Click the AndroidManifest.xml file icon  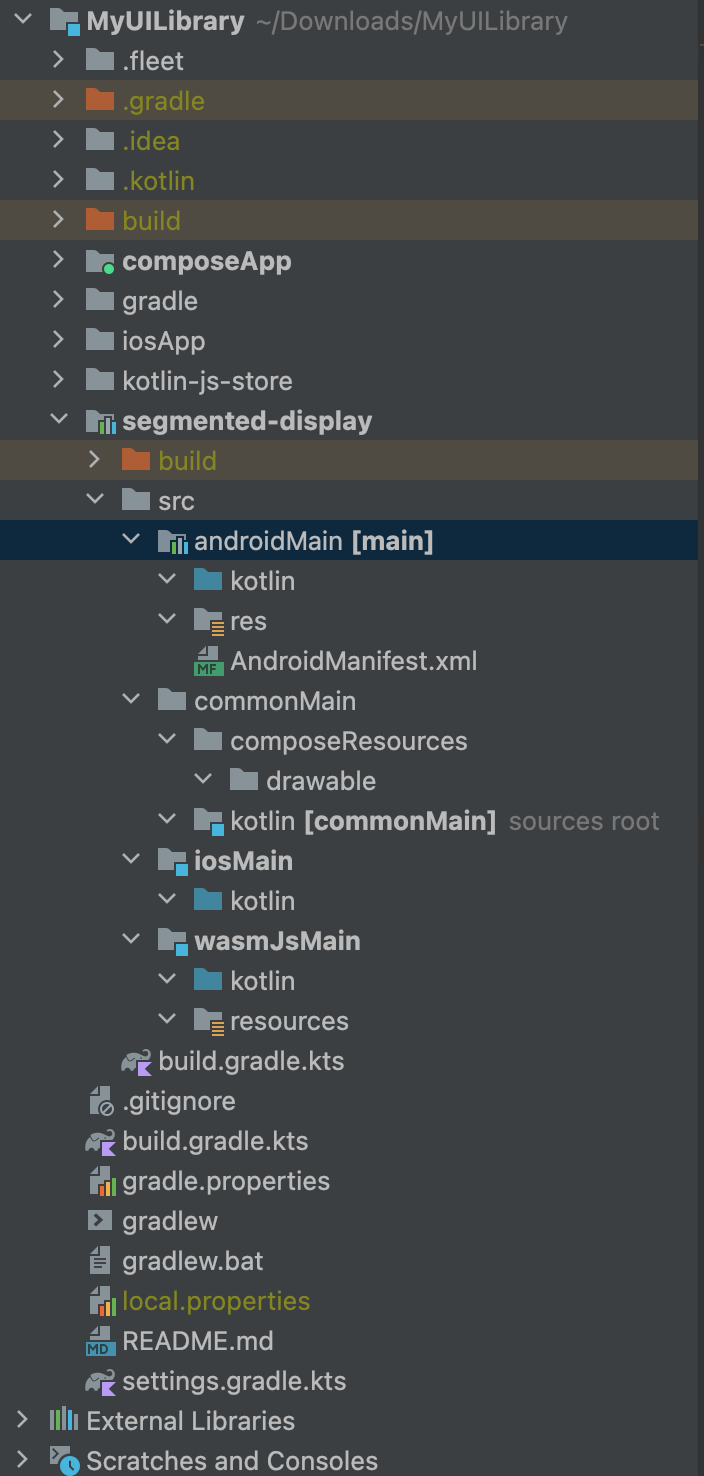(208, 661)
